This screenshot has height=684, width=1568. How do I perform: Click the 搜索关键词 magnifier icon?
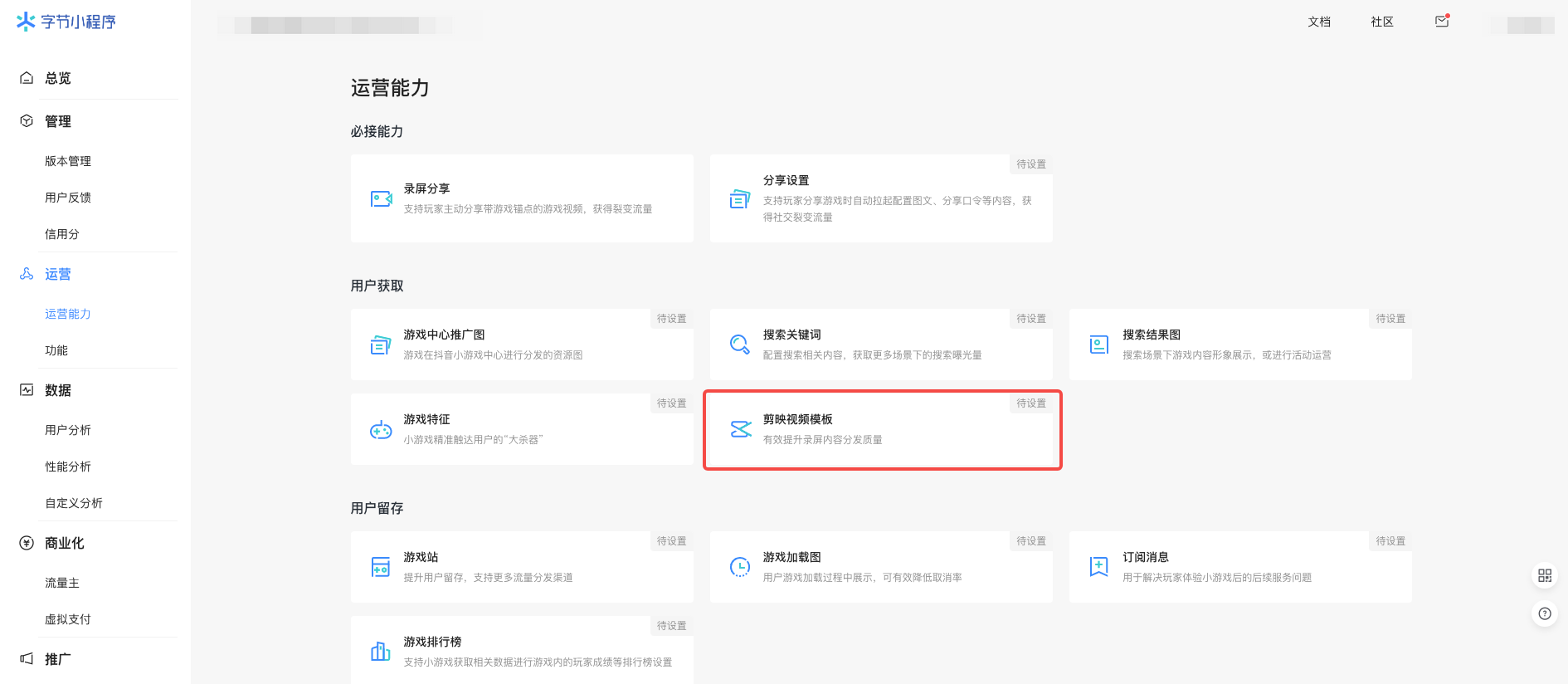(x=739, y=344)
